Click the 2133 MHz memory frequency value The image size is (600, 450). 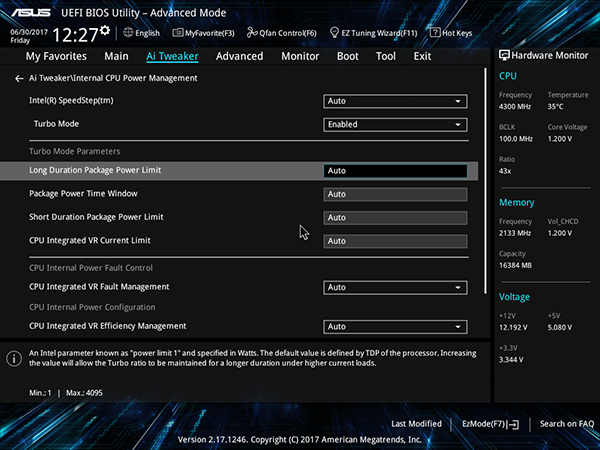515,233
